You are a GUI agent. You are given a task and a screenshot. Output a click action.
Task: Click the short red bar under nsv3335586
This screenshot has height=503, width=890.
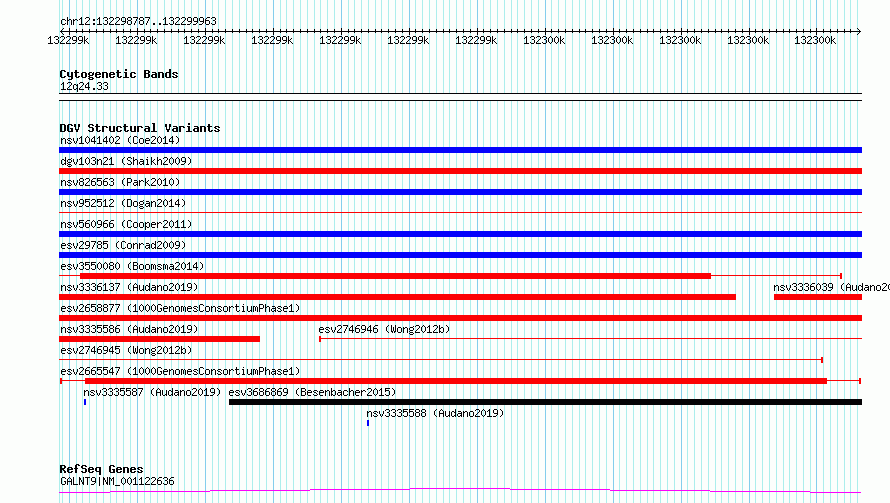click(x=159, y=339)
